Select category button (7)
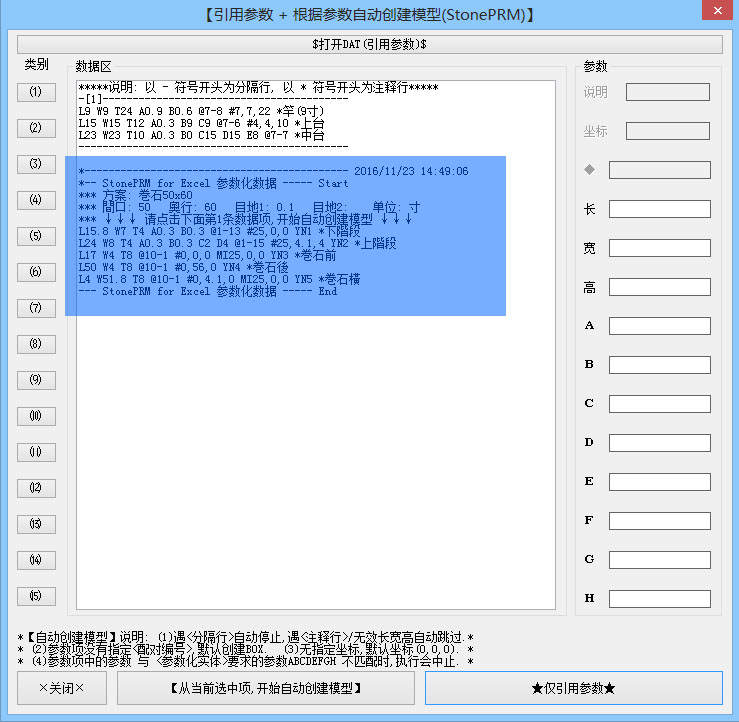 [x=36, y=308]
